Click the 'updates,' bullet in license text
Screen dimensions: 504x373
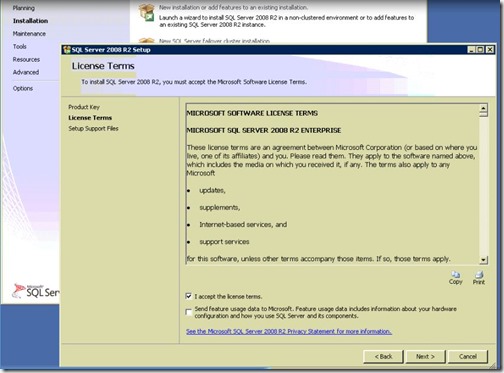click(x=212, y=190)
